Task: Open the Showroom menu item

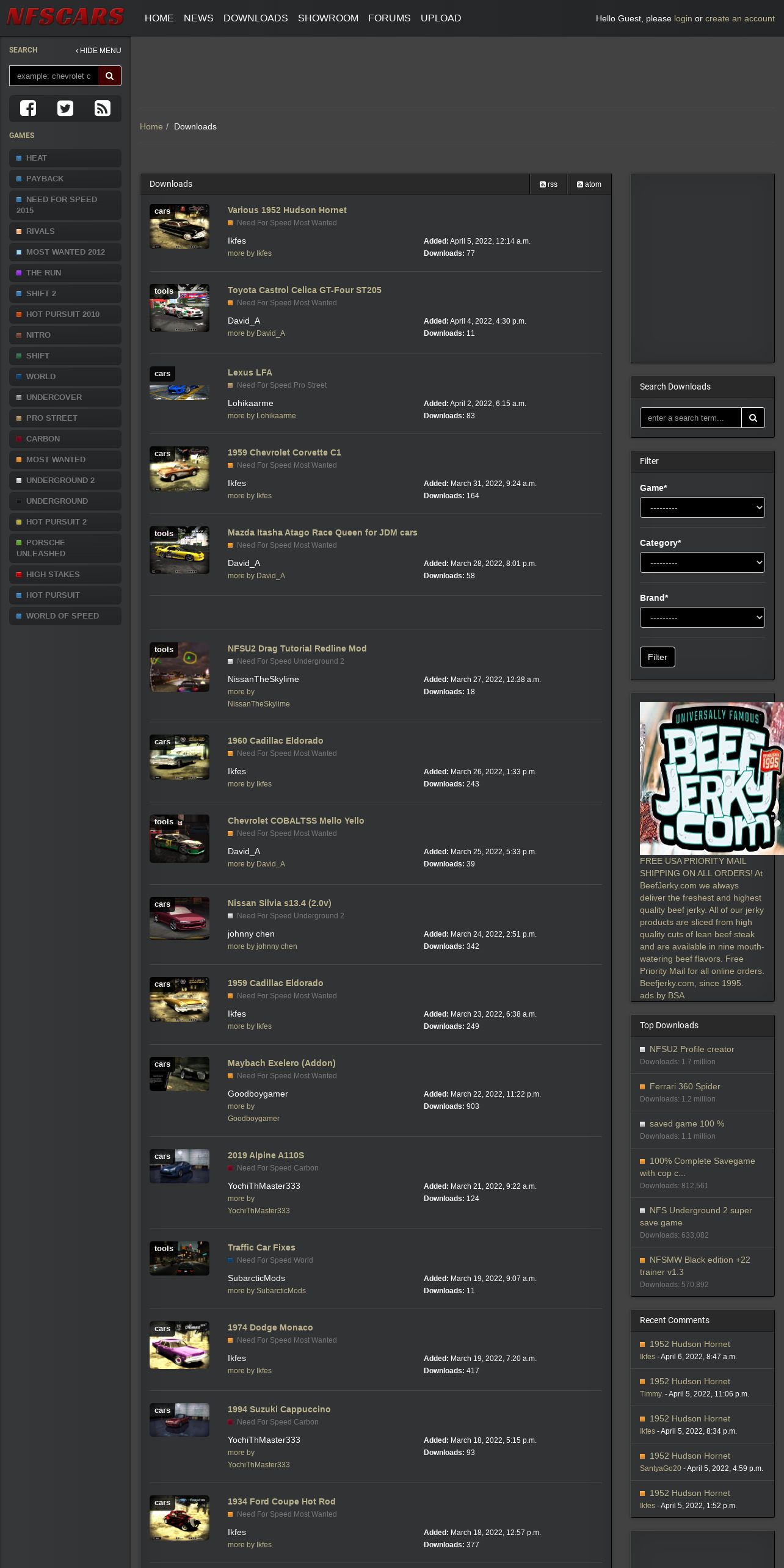Action: coord(328,18)
